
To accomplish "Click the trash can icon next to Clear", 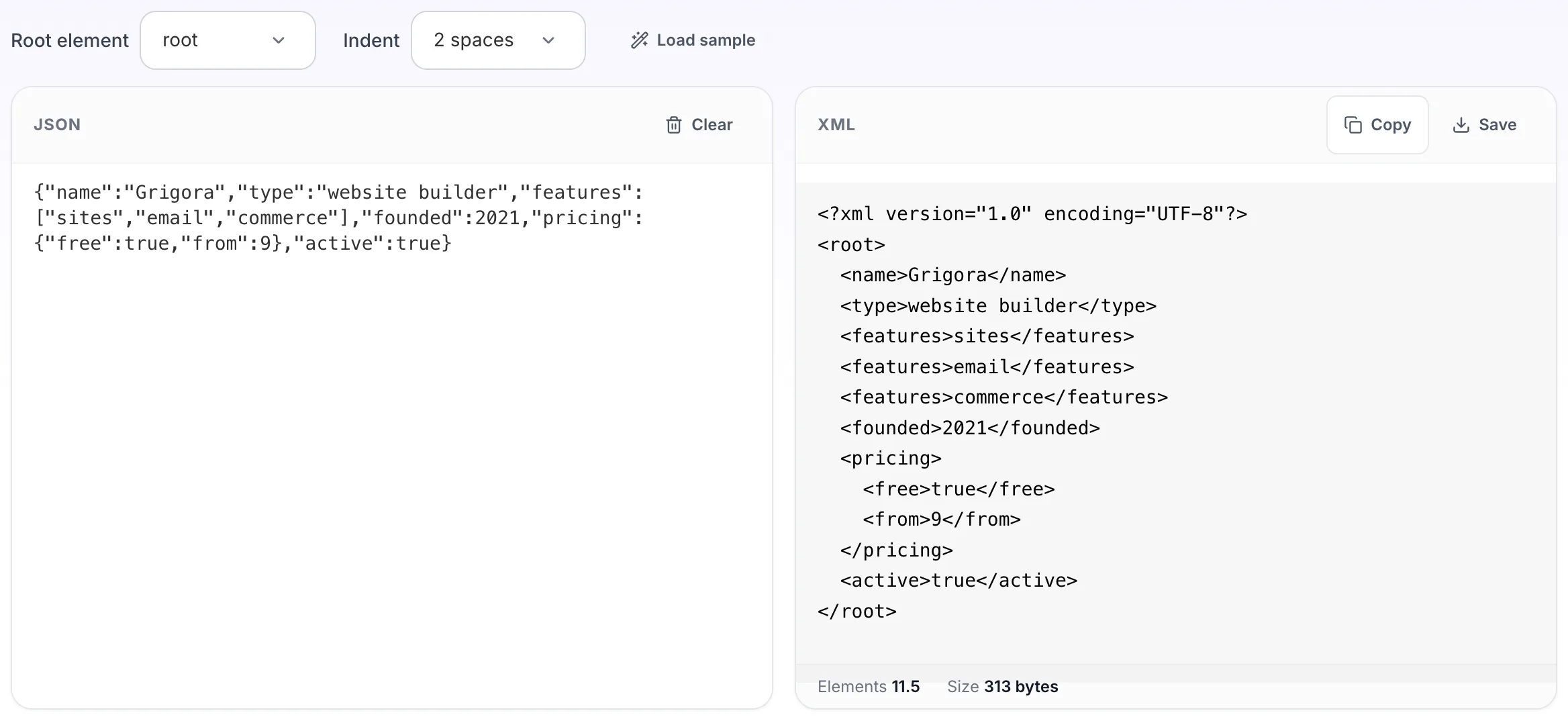I will 673,125.
